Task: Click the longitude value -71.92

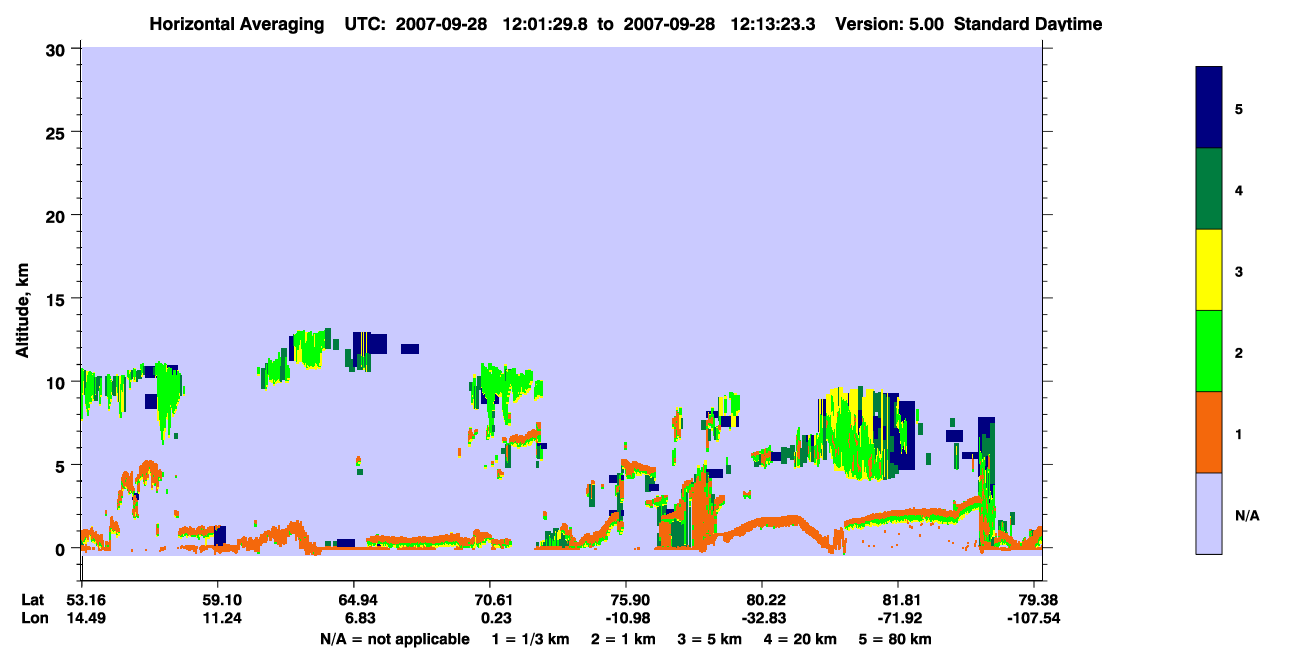Action: 899,618
